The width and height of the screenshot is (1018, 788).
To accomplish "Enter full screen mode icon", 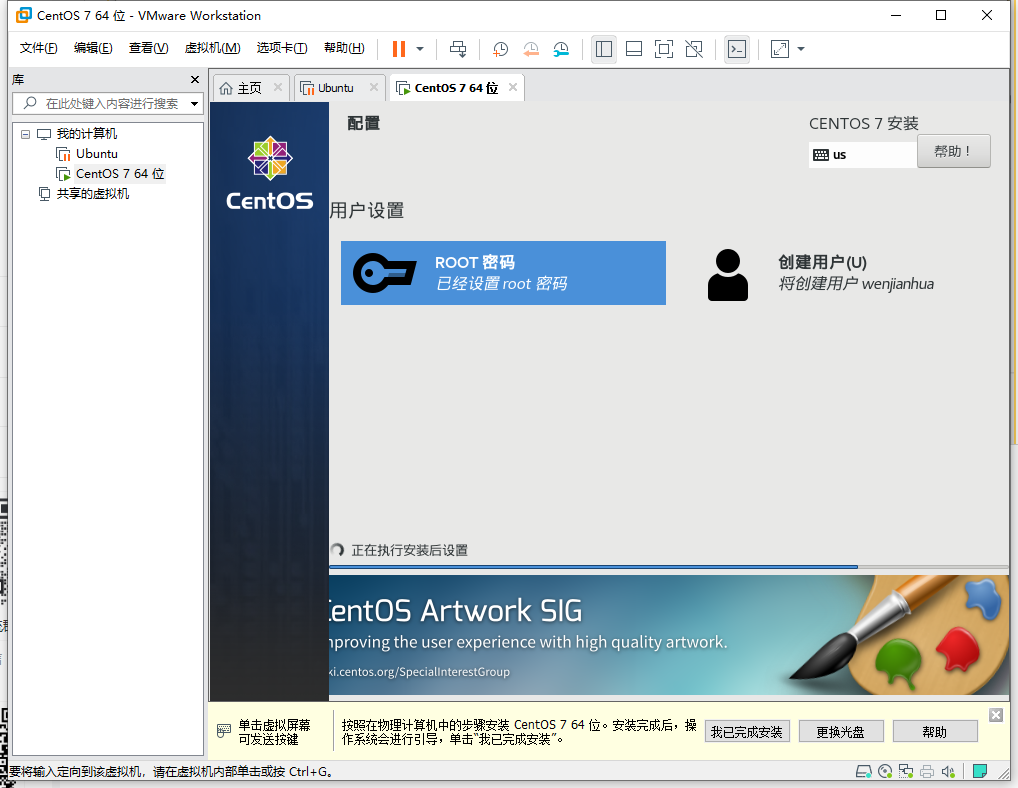I will coord(664,49).
